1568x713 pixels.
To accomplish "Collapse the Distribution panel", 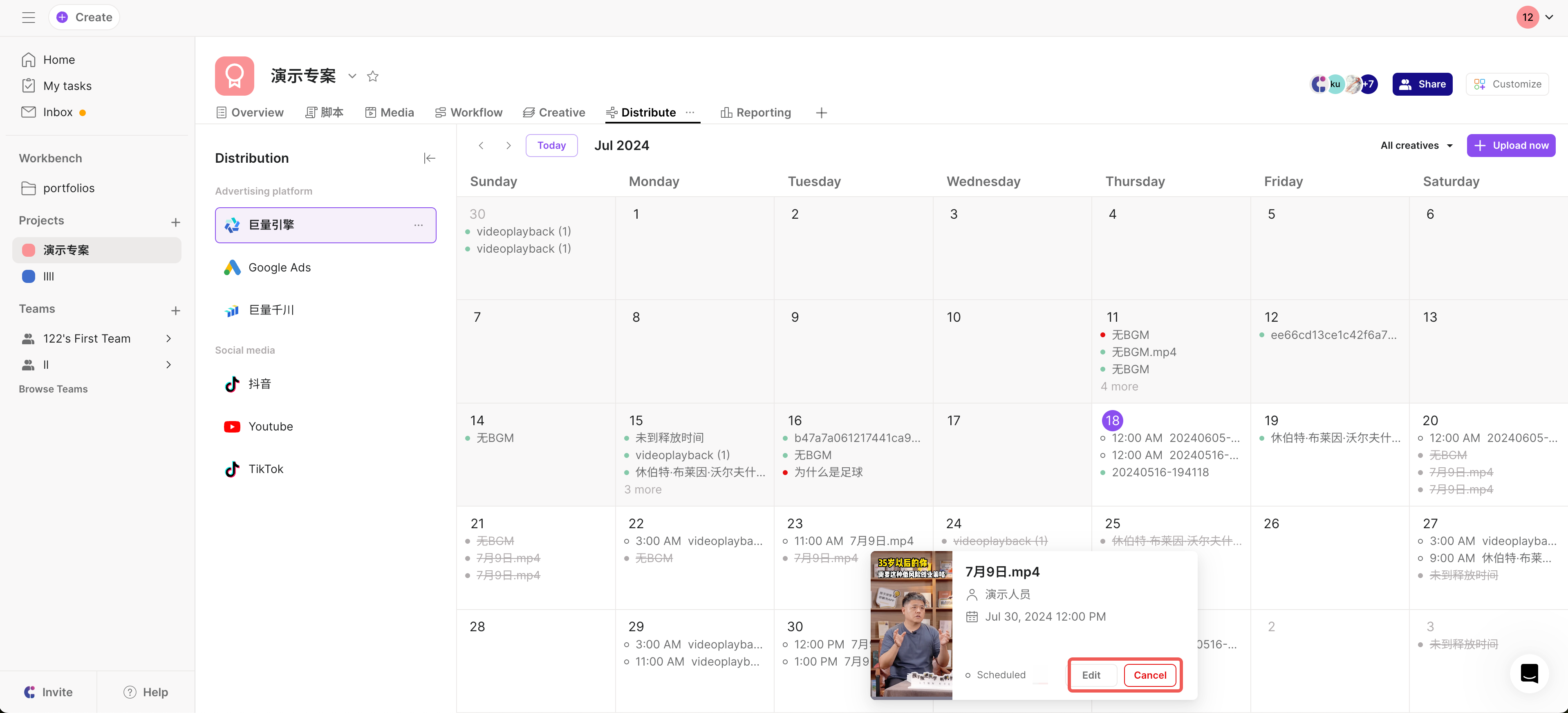I will tap(429, 158).
